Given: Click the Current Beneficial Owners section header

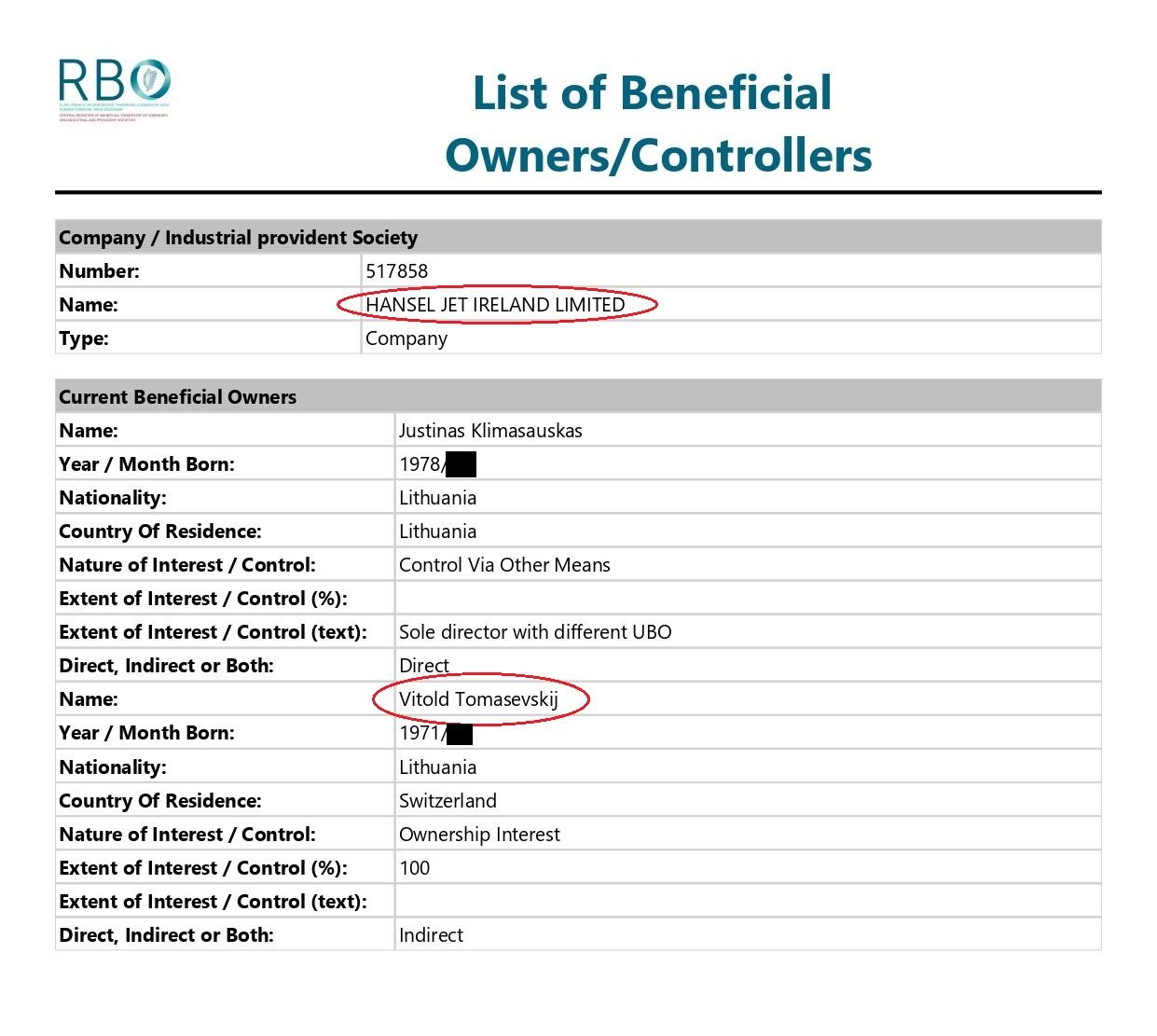Looking at the screenshot, I should click(578, 396).
